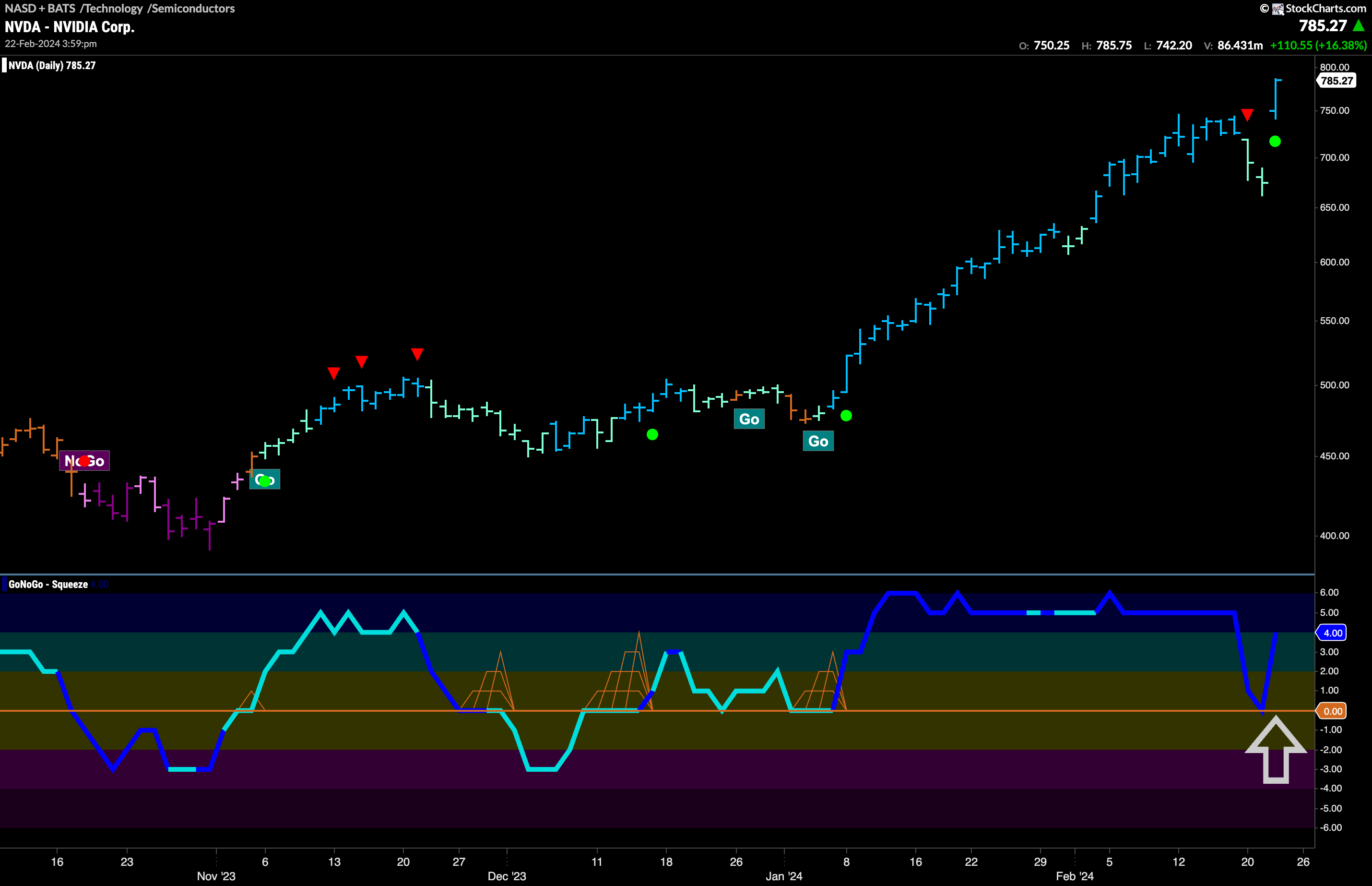Click the StockCharts.com logo icon
The width and height of the screenshot is (1372, 886).
[1277, 9]
